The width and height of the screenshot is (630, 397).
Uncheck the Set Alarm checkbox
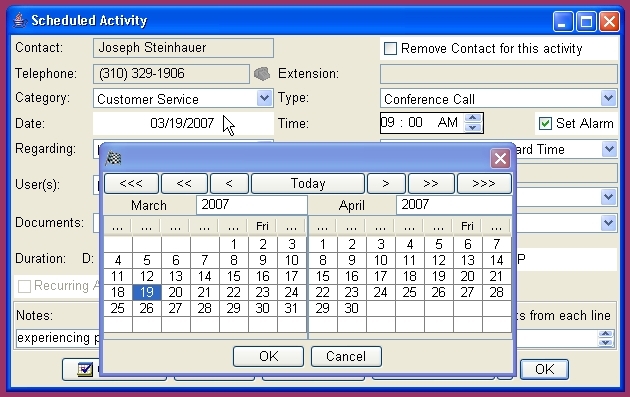point(545,123)
